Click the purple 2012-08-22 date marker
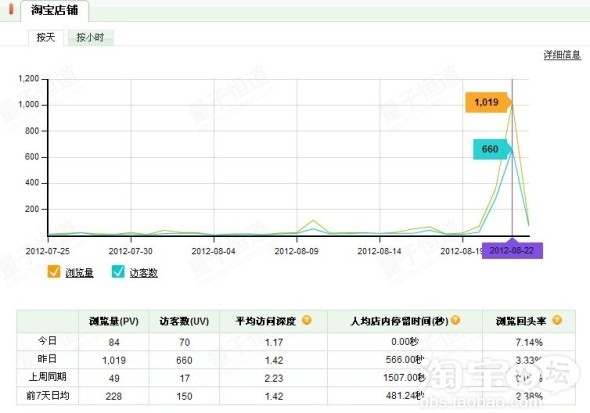This screenshot has width=590, height=413. pos(512,251)
